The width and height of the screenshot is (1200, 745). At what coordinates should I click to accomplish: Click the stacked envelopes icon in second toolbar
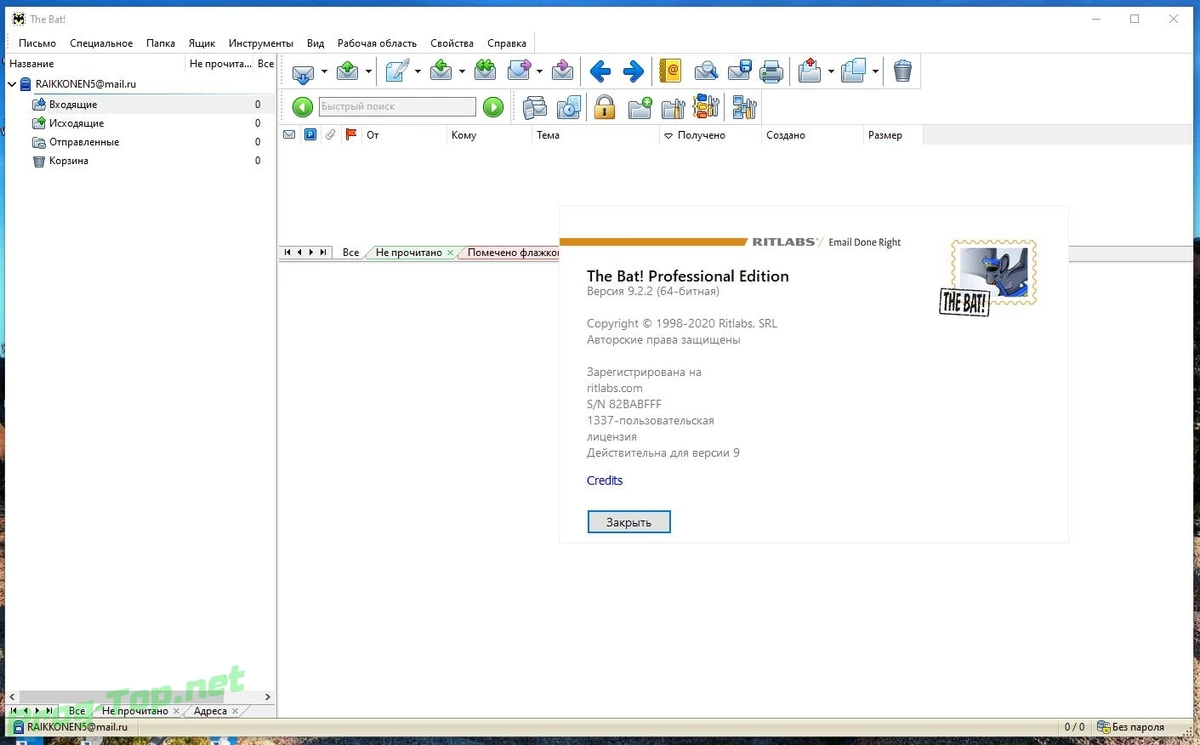coord(535,107)
